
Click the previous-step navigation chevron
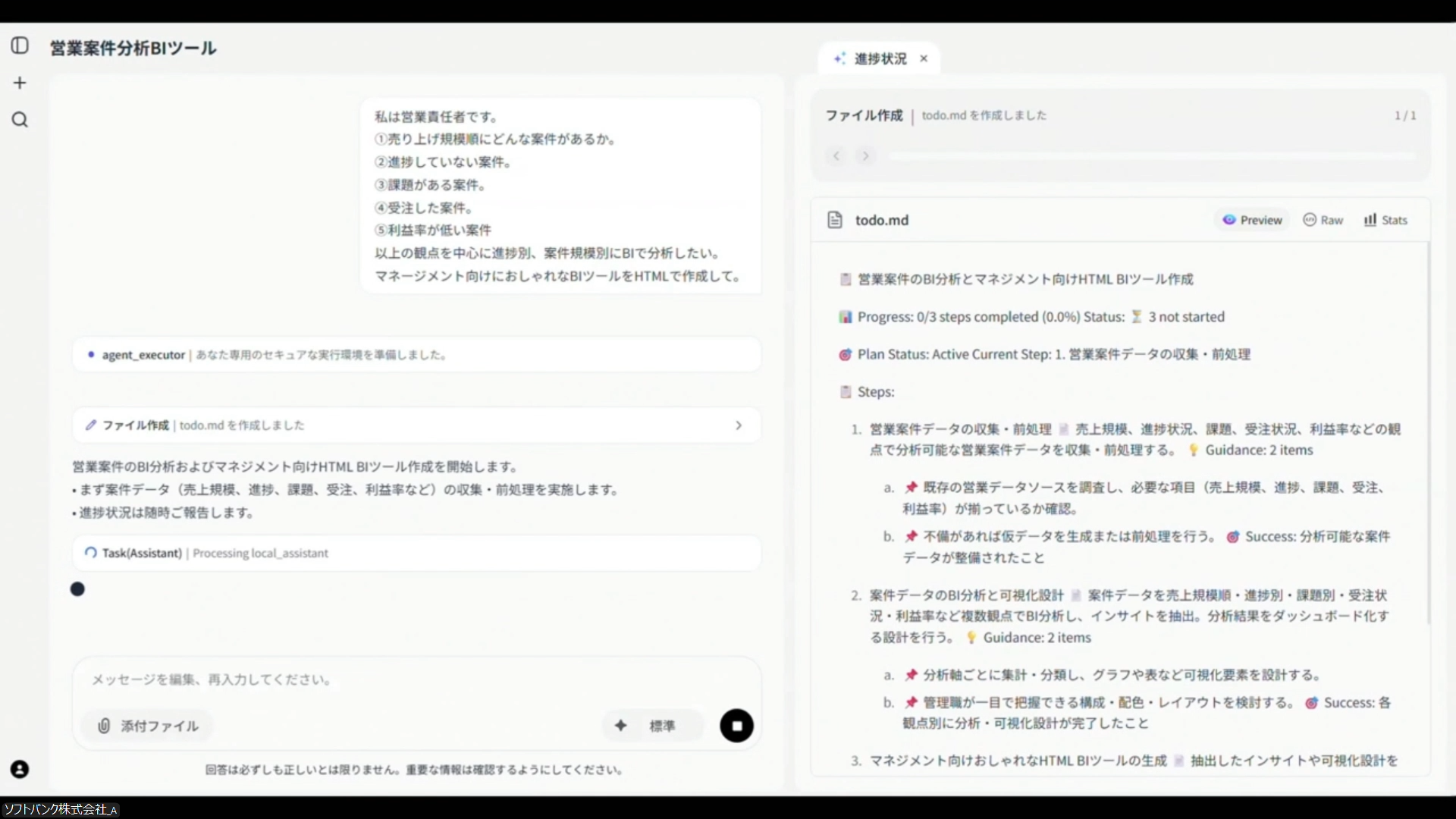point(836,155)
